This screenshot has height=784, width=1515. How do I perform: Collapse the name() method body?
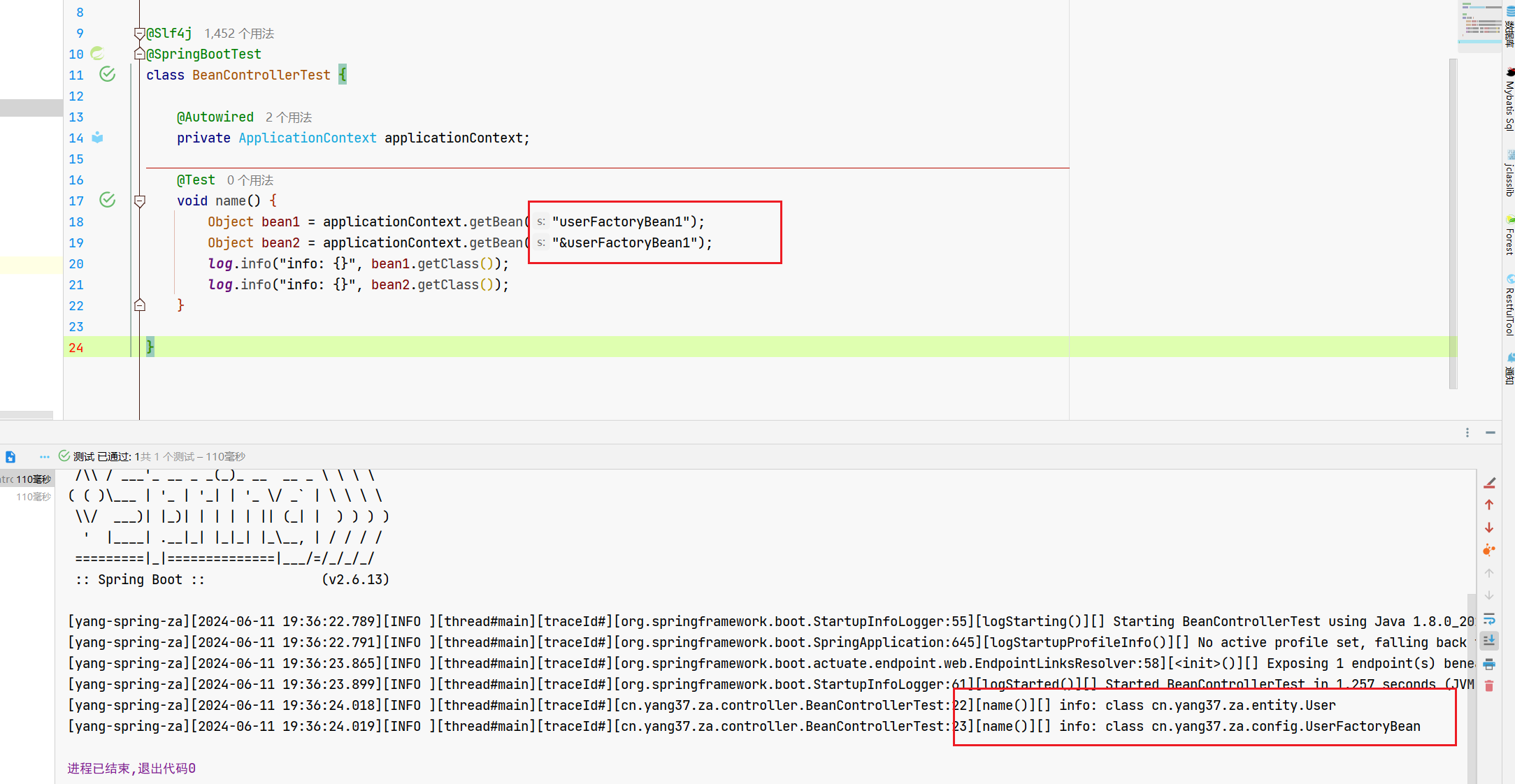click(x=139, y=201)
